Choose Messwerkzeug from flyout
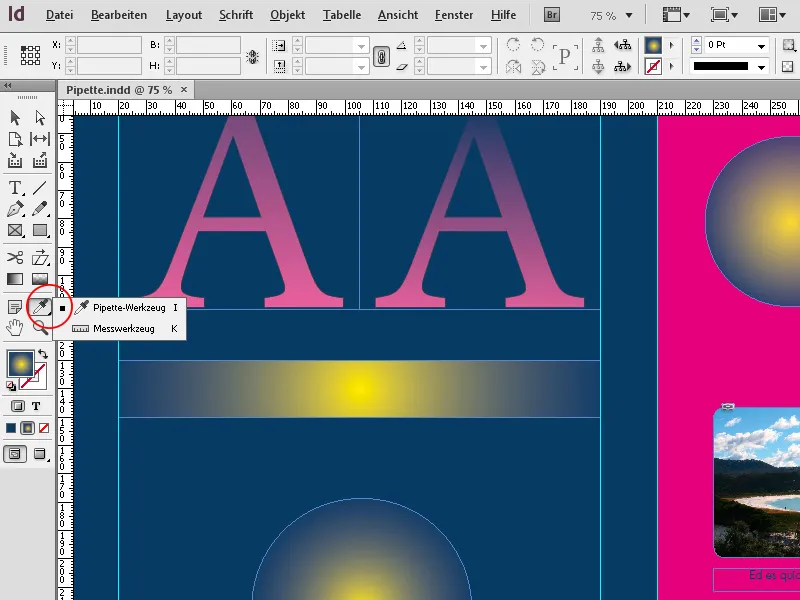Image resolution: width=800 pixels, height=600 pixels. pyautogui.click(x=119, y=329)
